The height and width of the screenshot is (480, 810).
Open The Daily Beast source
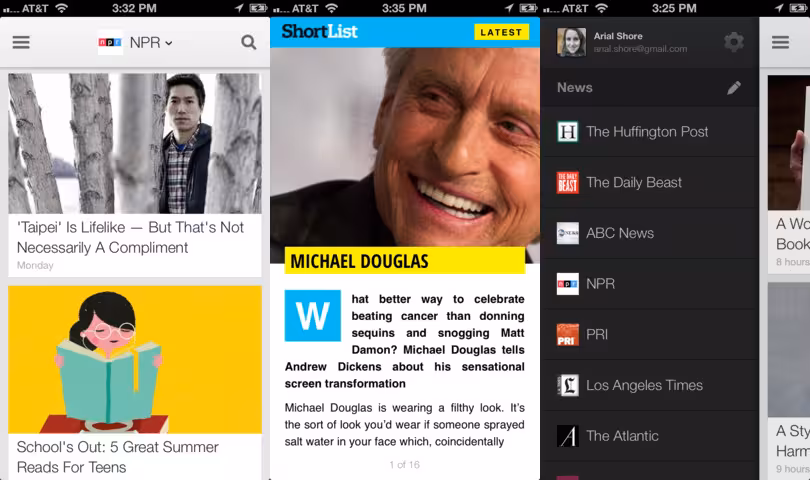tap(650, 182)
